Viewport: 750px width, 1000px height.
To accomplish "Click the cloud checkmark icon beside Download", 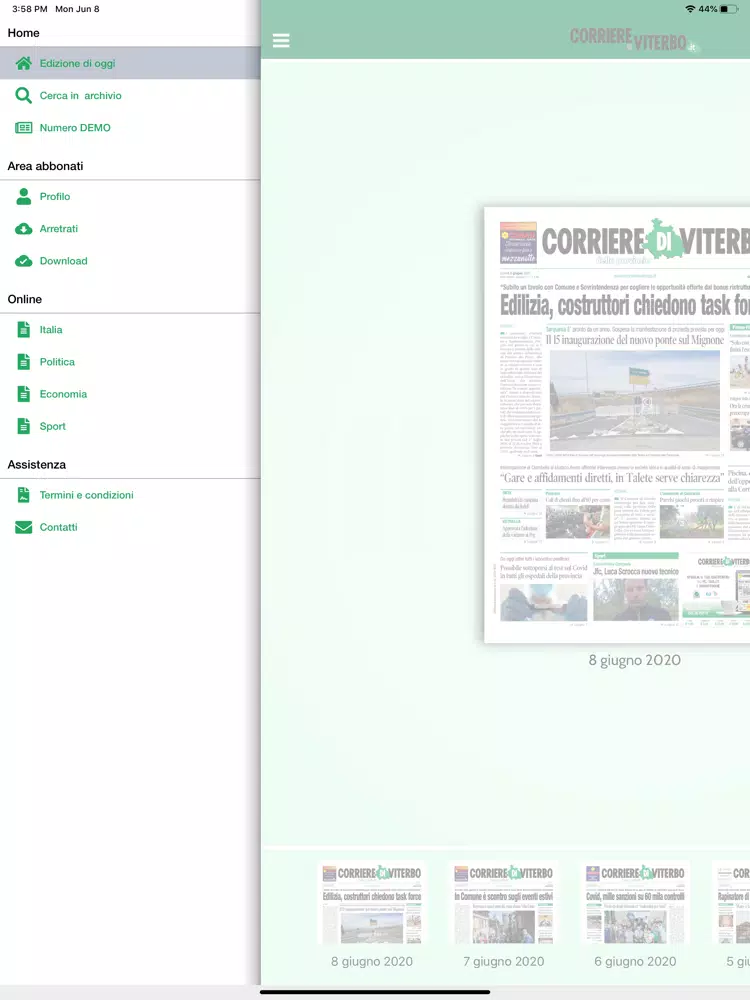I will point(24,261).
